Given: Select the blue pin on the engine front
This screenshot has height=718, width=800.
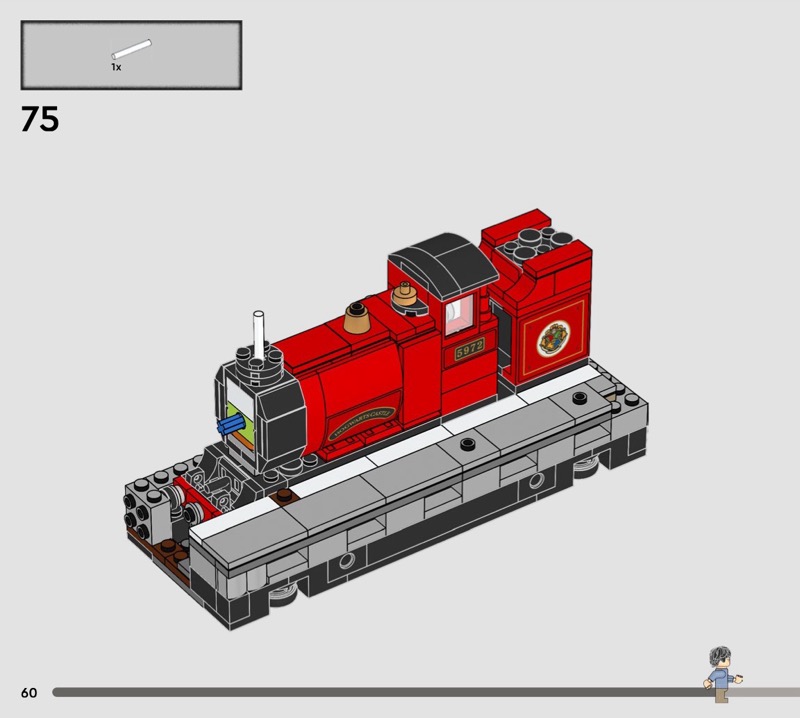Looking at the screenshot, I should tap(232, 425).
